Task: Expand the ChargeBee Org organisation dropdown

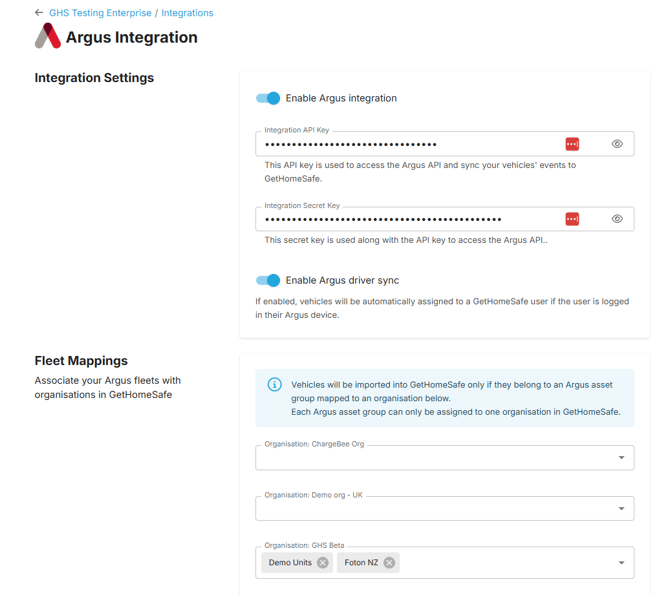Action: pyautogui.click(x=621, y=458)
